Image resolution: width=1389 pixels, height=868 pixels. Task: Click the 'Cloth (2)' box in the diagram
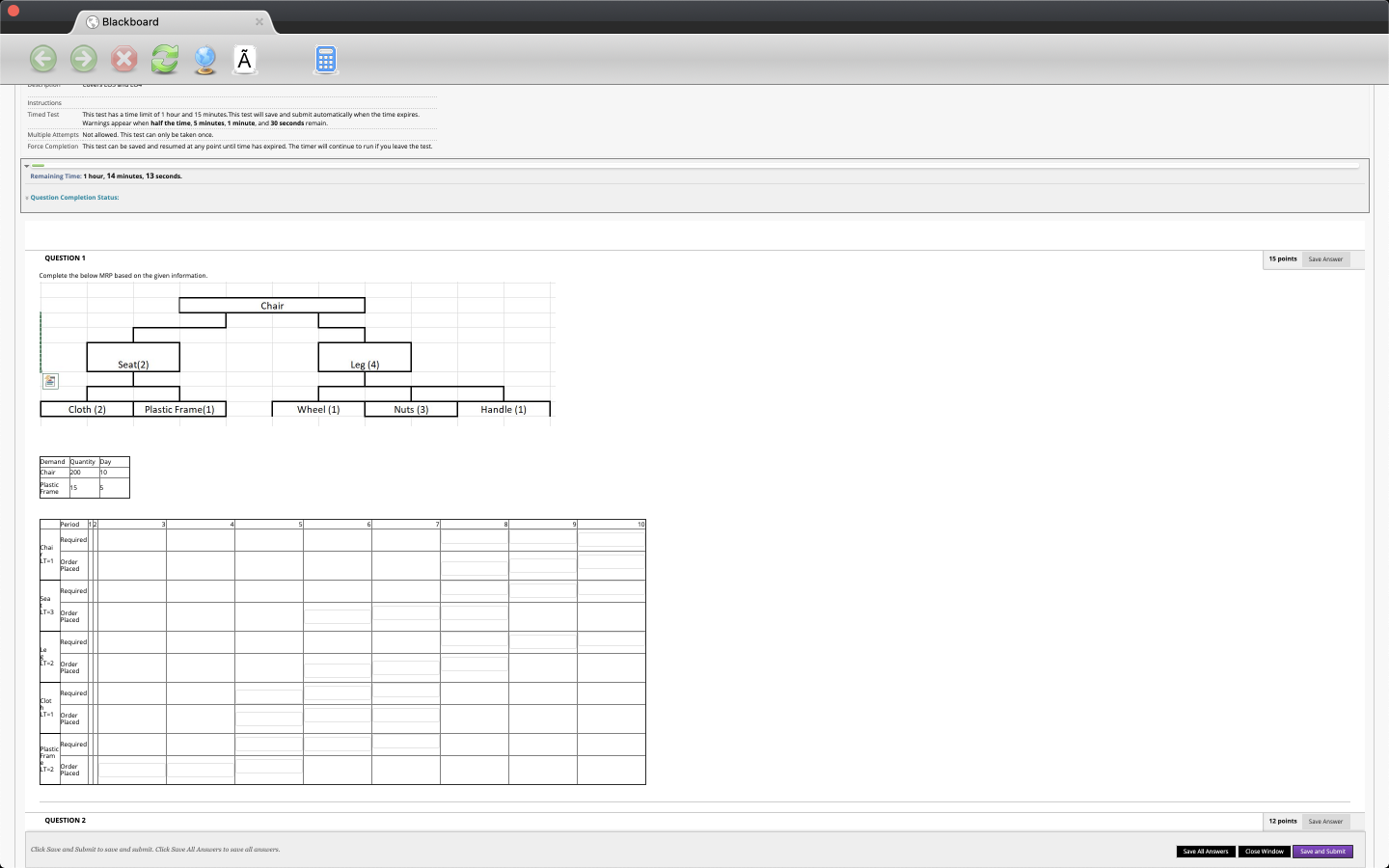(87, 409)
